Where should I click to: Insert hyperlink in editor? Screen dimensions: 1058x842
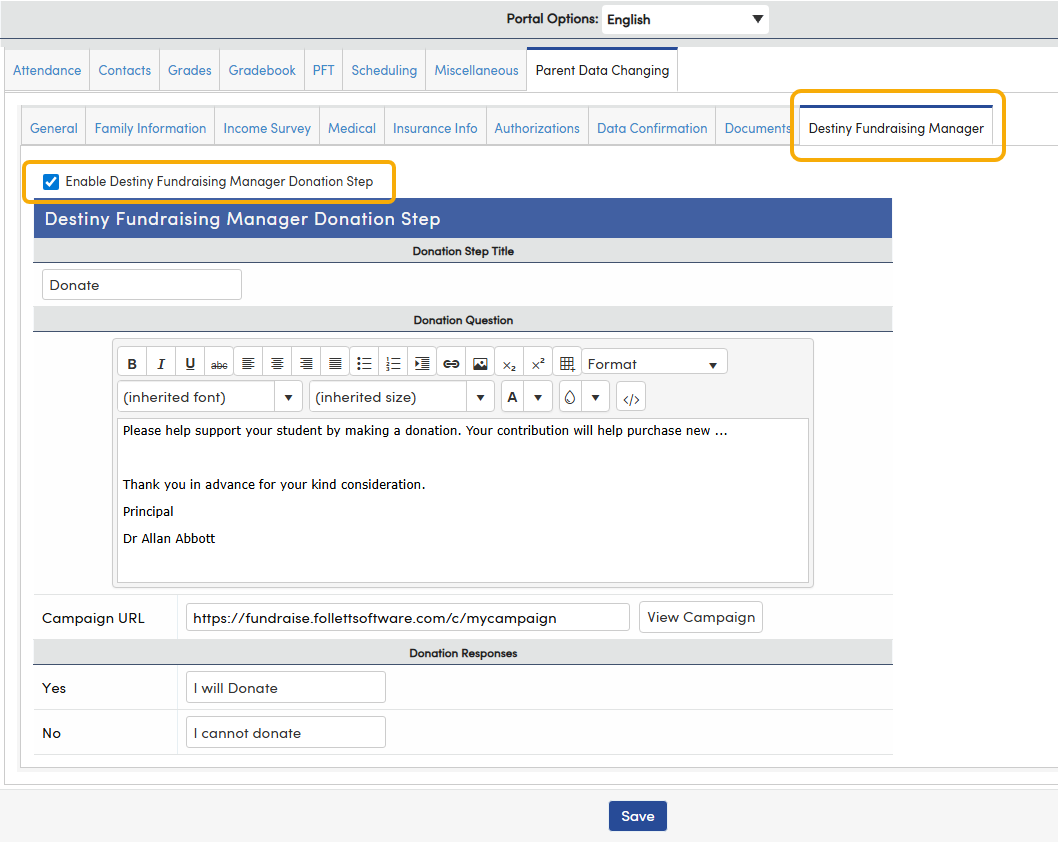tap(451, 364)
